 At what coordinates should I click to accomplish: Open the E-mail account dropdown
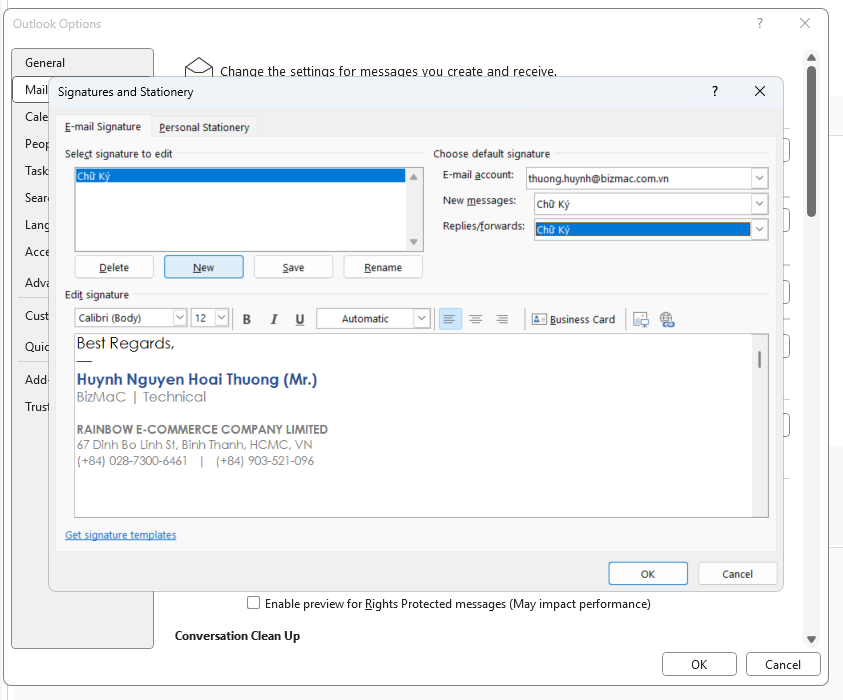[x=759, y=178]
